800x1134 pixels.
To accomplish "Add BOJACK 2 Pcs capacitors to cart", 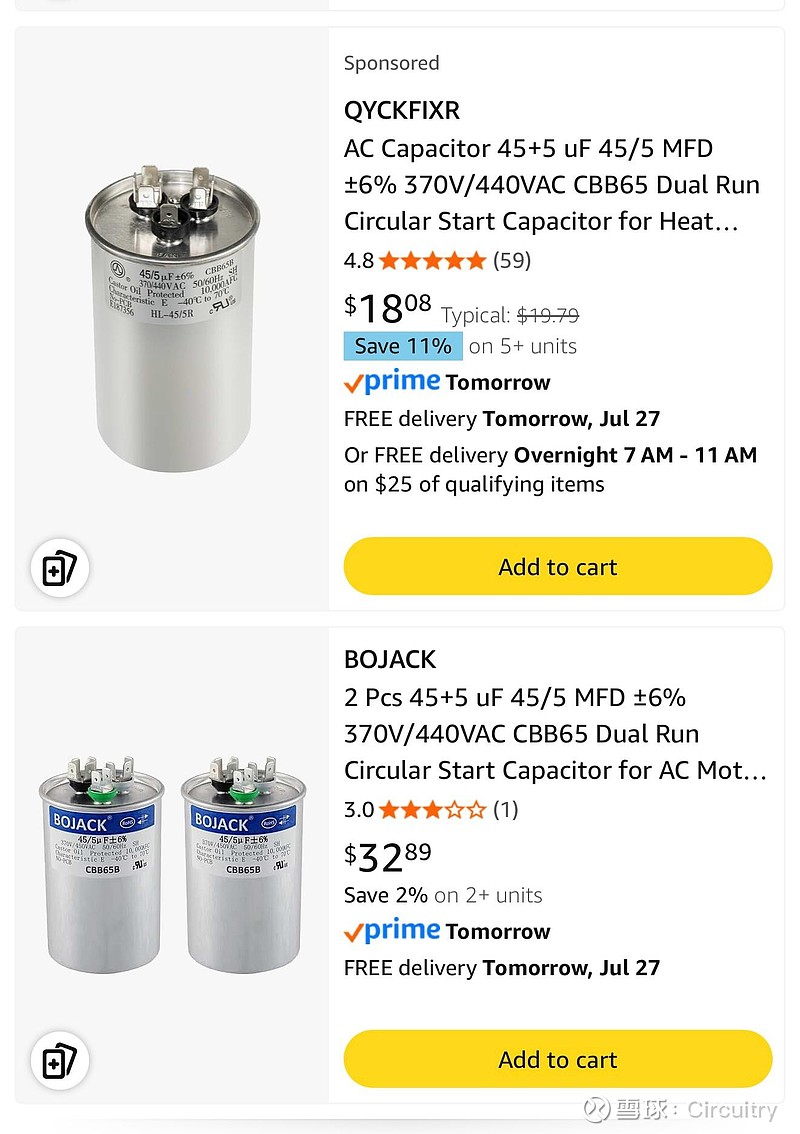I will tap(558, 1060).
